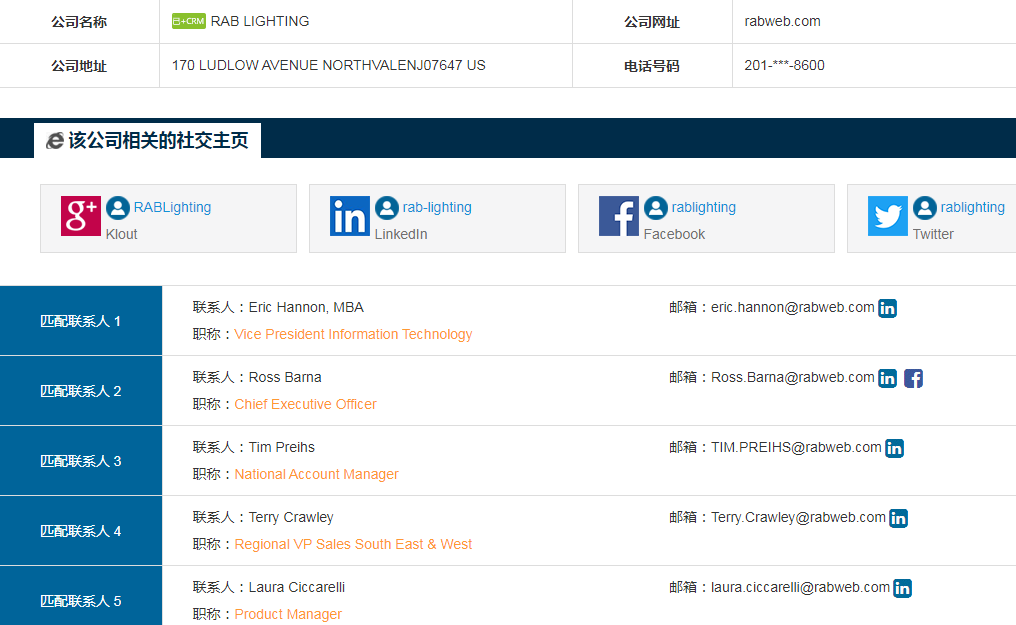
Task: Open the rablighting Facebook profile link
Action: pos(703,207)
